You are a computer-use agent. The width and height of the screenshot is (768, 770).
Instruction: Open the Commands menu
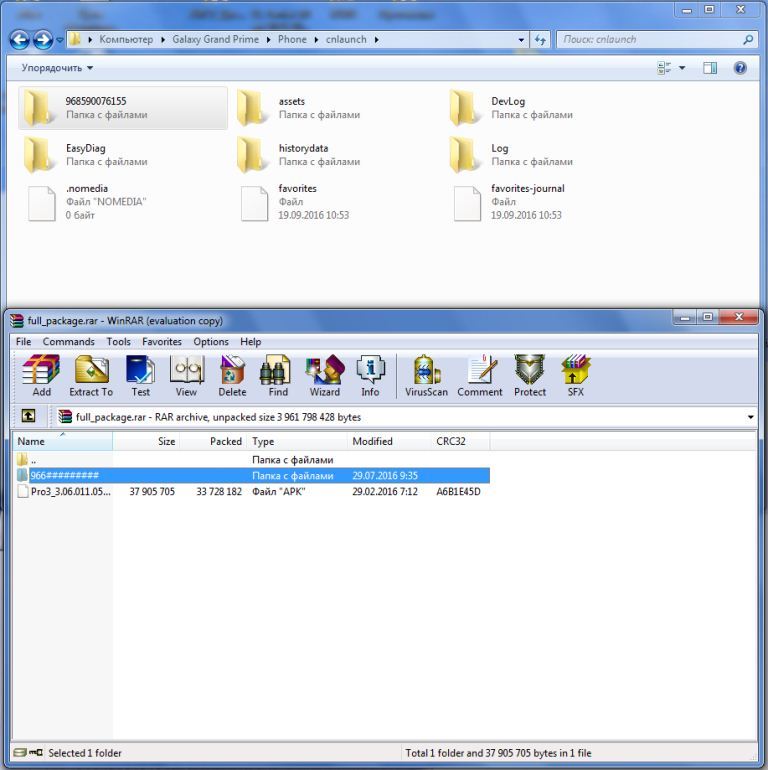68,342
